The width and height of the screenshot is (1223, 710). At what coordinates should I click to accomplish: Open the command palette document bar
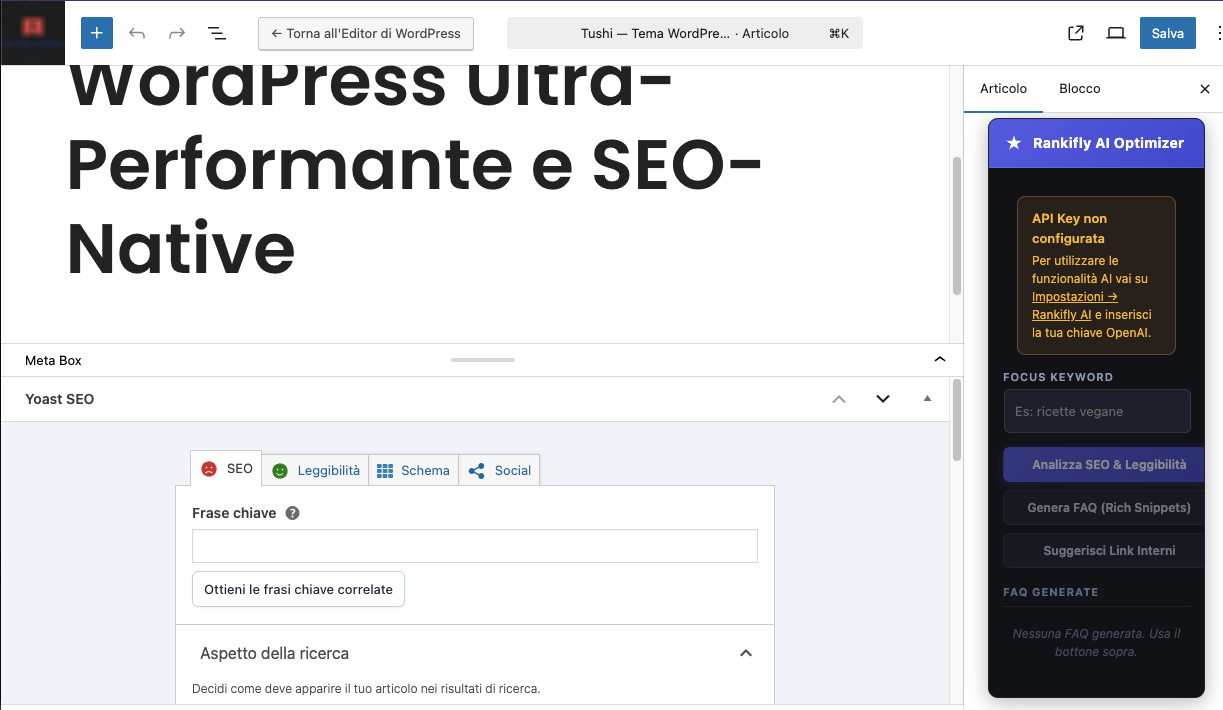pyautogui.click(x=685, y=33)
